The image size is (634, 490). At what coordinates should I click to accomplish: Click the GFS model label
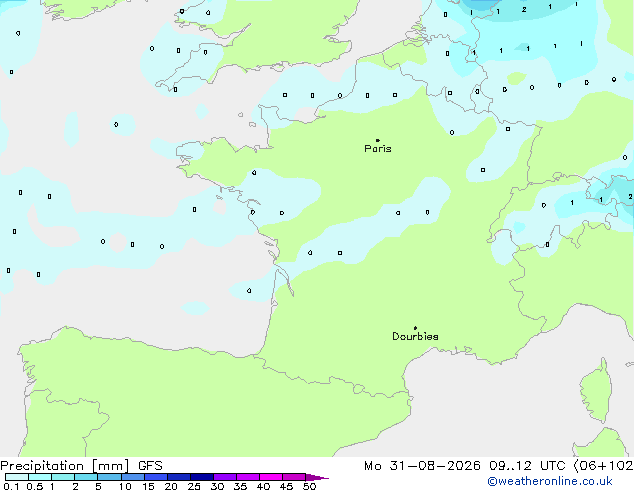[150, 466]
